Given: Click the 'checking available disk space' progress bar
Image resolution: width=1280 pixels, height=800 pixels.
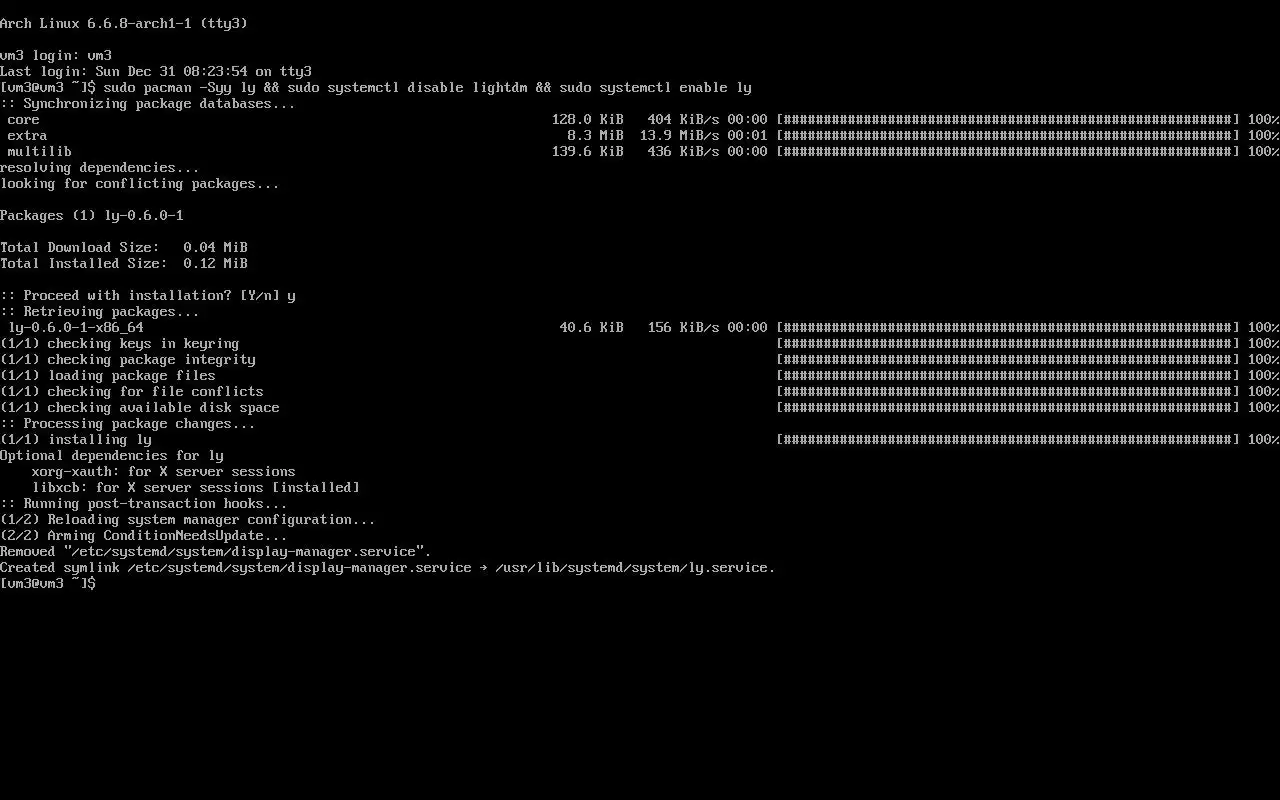Looking at the screenshot, I should (1008, 407).
